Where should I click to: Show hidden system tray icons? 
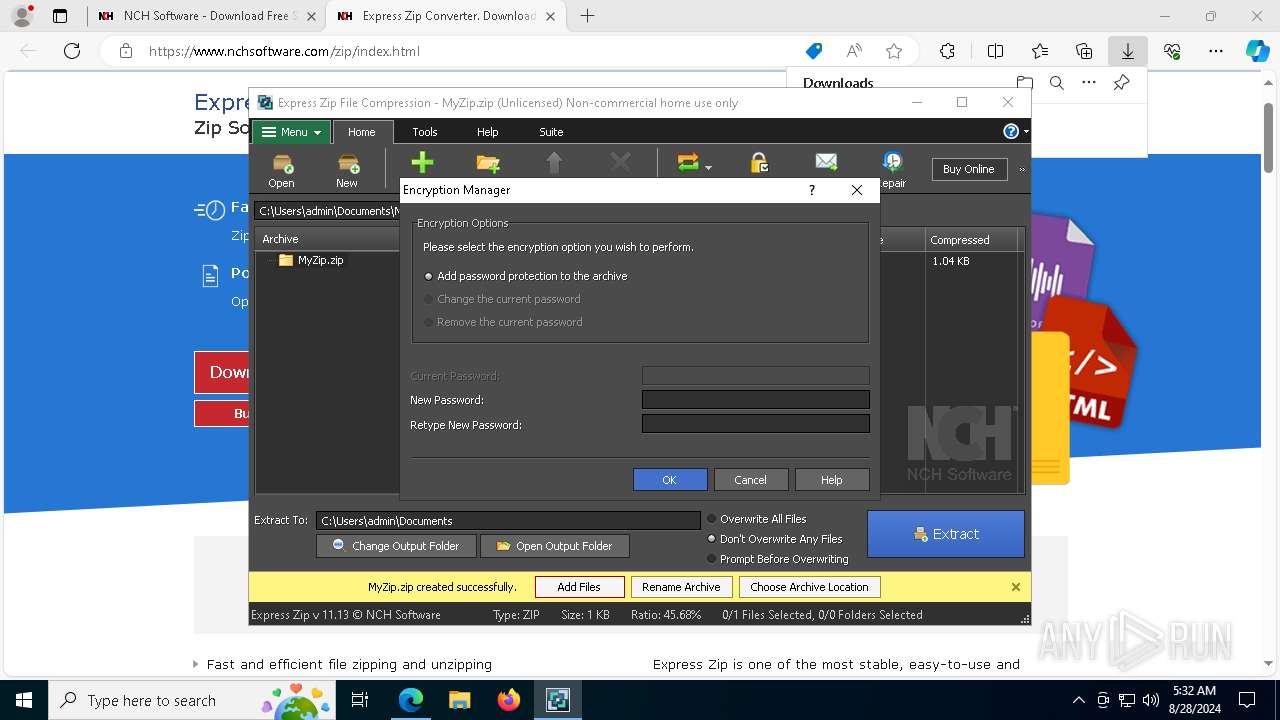tap(1078, 700)
